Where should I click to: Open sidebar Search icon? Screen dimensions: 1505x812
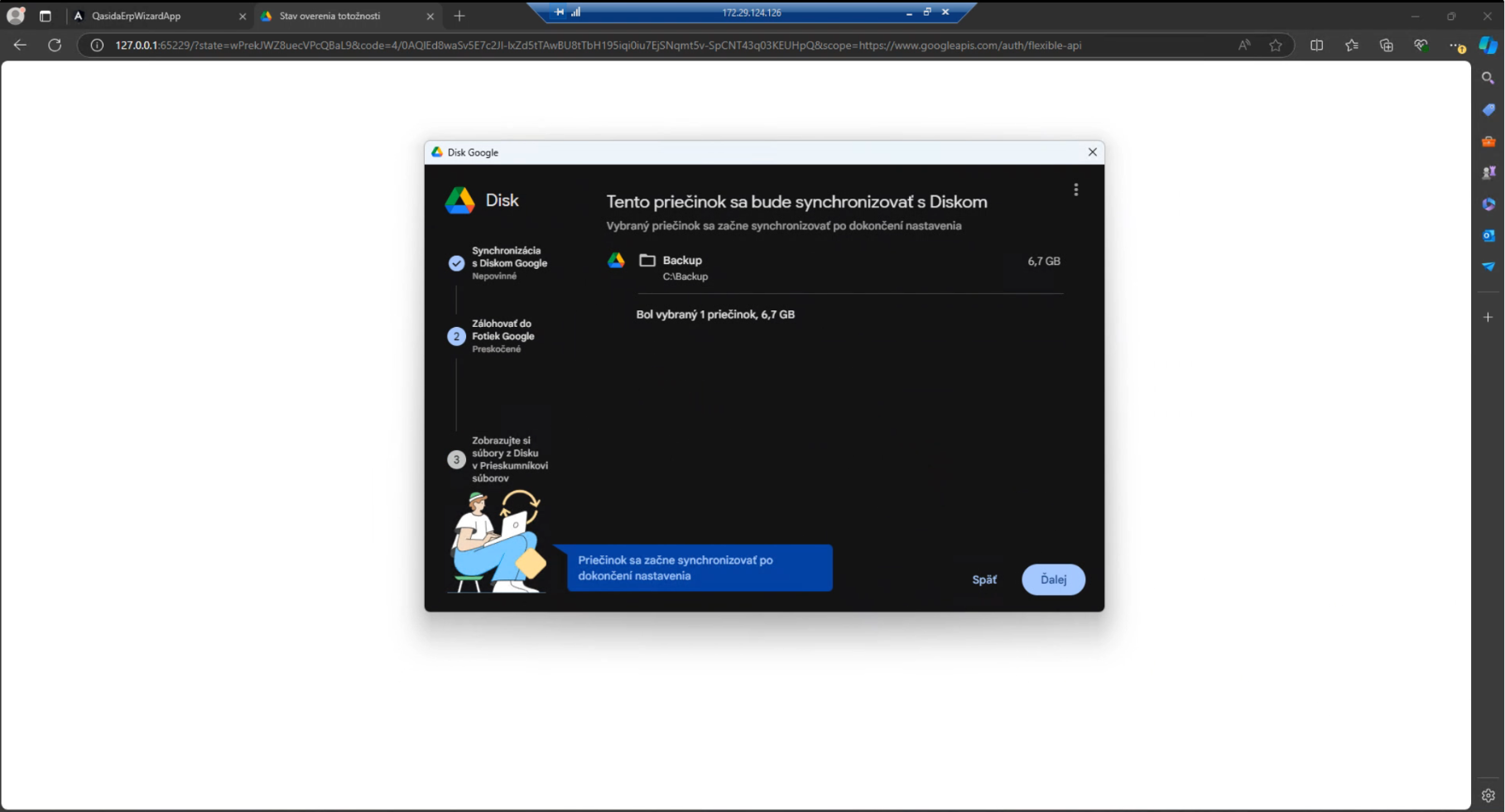[1488, 78]
